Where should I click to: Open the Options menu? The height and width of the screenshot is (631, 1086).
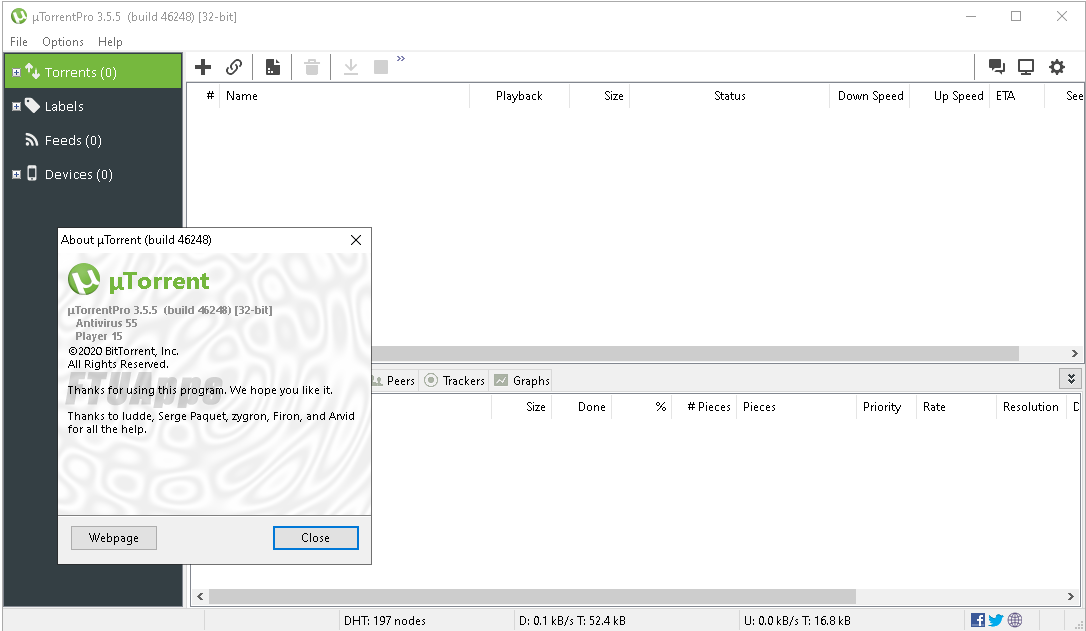(x=63, y=42)
